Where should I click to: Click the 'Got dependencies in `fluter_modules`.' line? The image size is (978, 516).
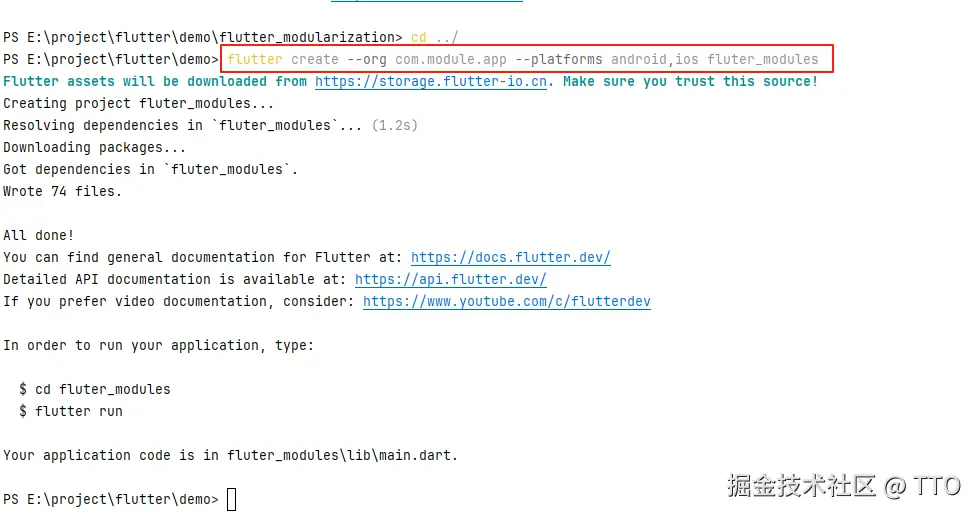click(150, 170)
